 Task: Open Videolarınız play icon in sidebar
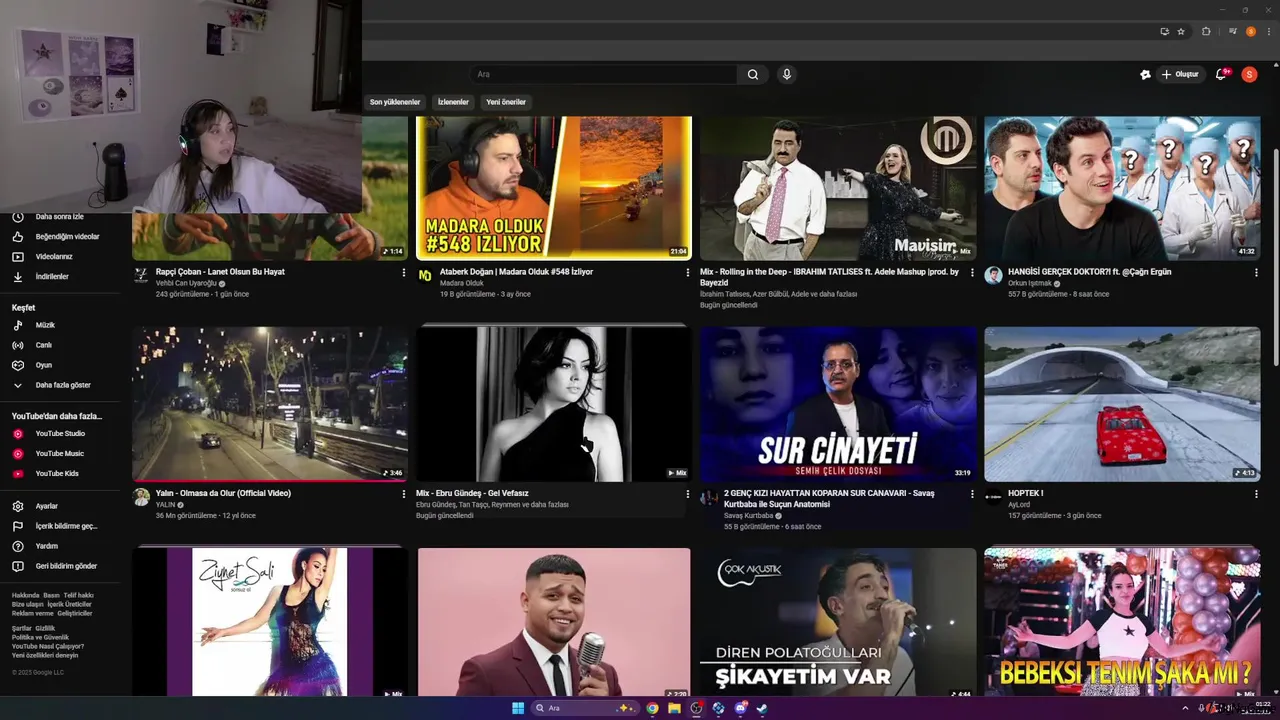pos(17,257)
